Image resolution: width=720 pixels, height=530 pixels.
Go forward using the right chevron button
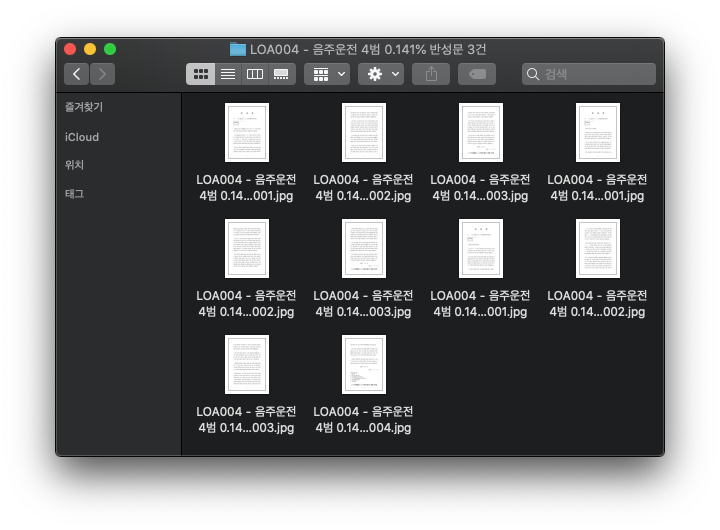[102, 74]
